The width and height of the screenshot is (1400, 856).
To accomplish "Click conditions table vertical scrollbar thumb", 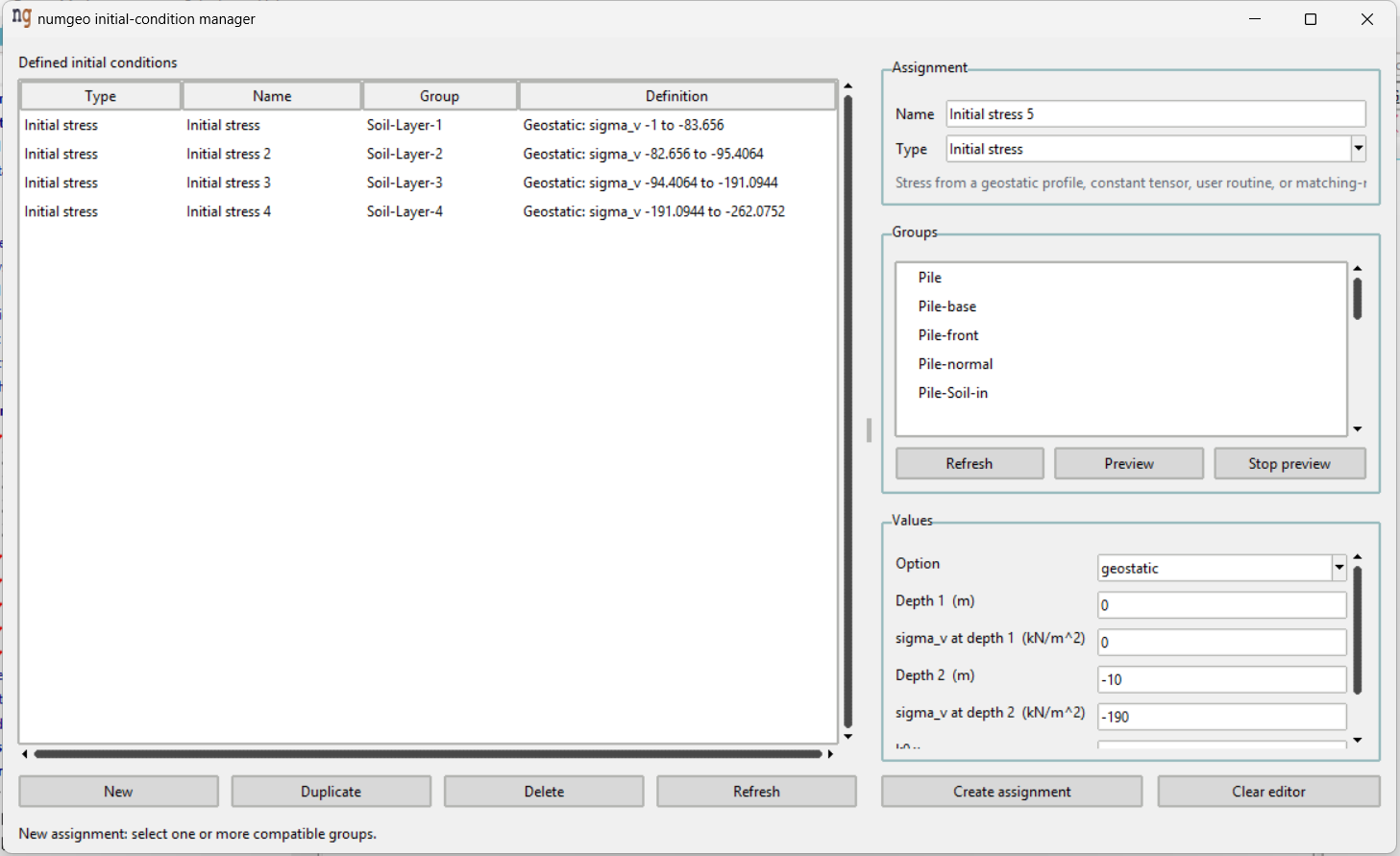I will pyautogui.click(x=847, y=411).
